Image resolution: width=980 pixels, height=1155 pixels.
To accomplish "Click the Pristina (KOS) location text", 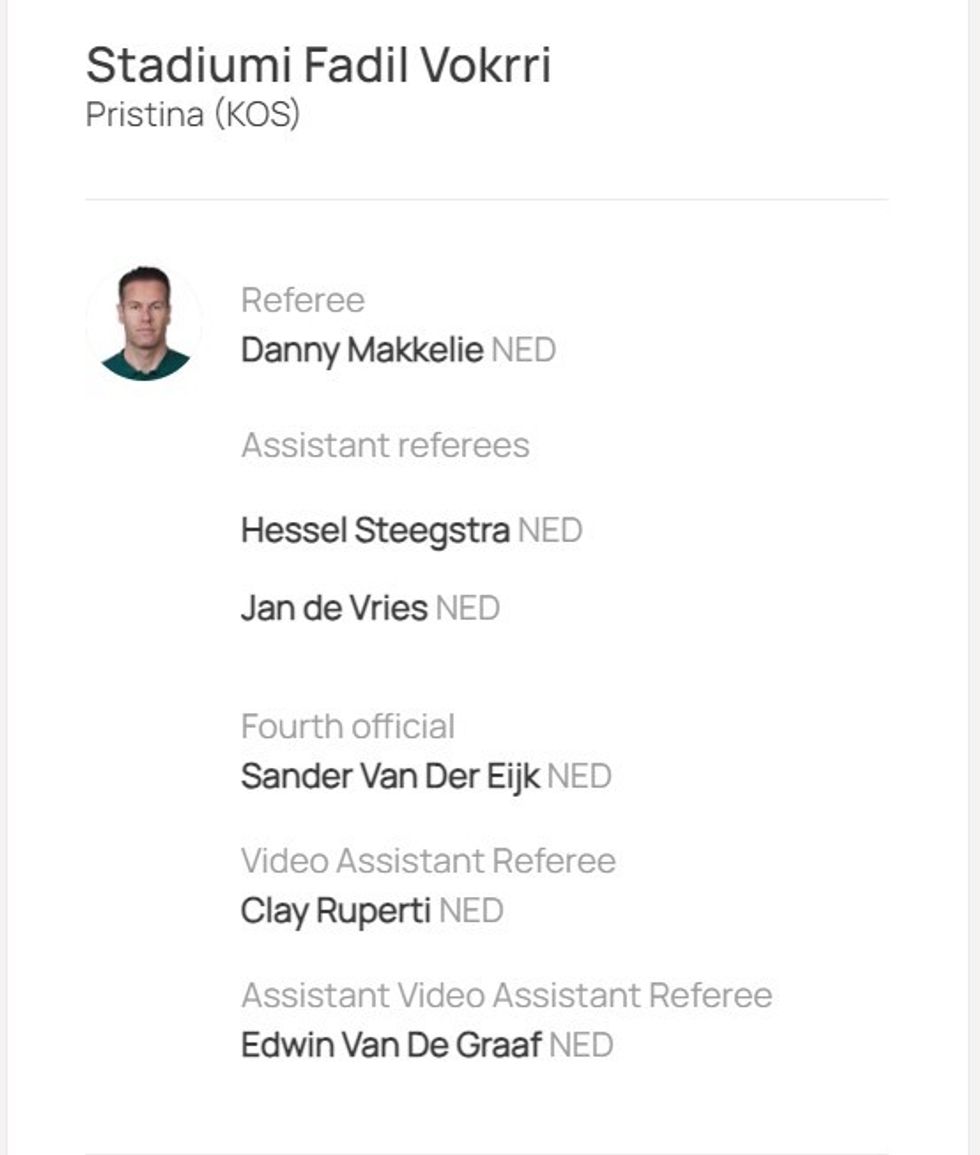I will click(193, 114).
